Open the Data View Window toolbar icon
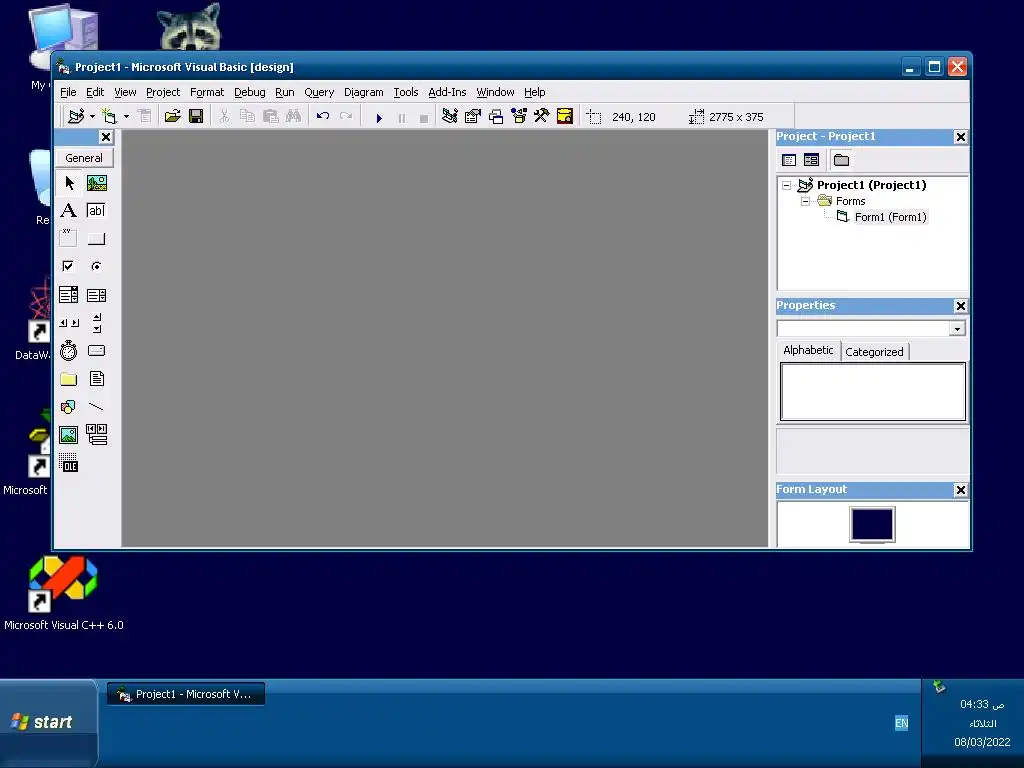 tap(565, 116)
